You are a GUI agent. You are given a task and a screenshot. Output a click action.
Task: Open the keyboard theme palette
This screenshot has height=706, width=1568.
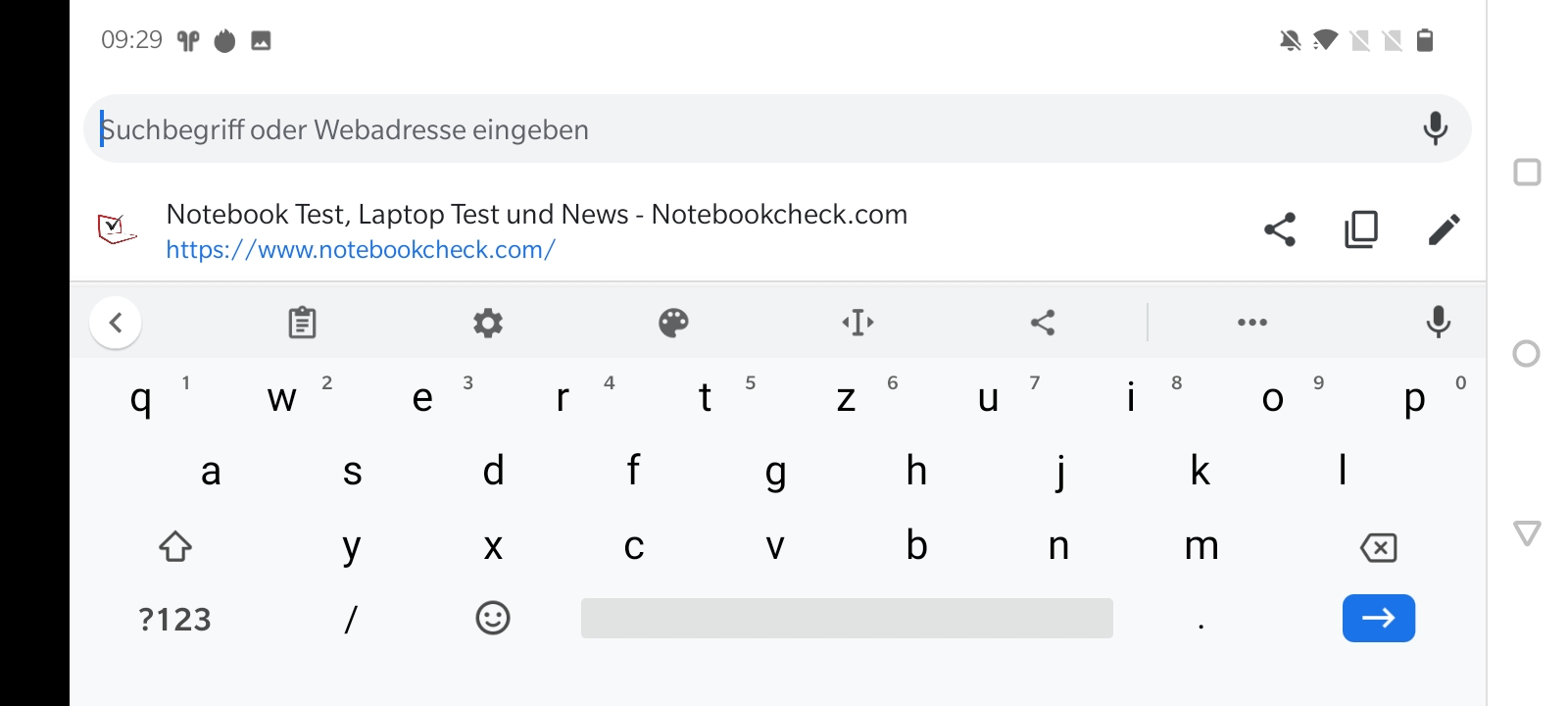pos(673,323)
